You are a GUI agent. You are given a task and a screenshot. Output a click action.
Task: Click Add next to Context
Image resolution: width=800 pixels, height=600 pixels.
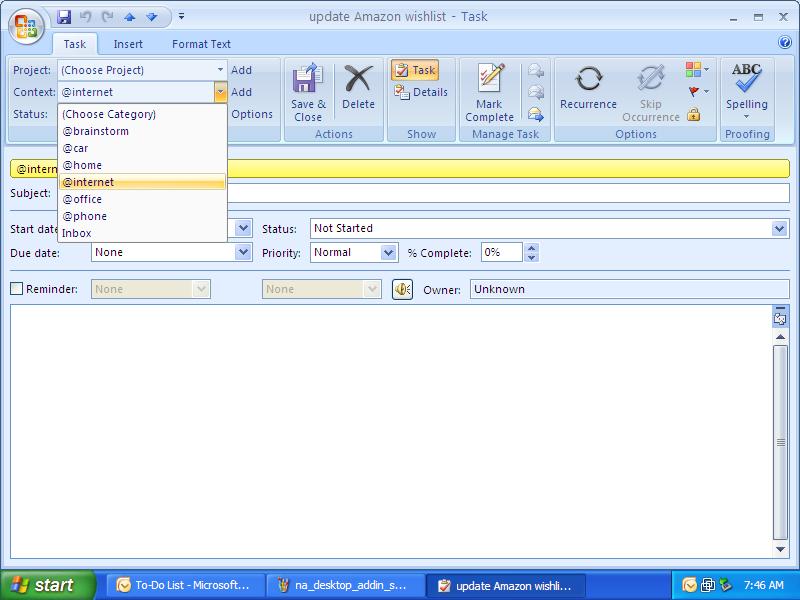[x=241, y=92]
